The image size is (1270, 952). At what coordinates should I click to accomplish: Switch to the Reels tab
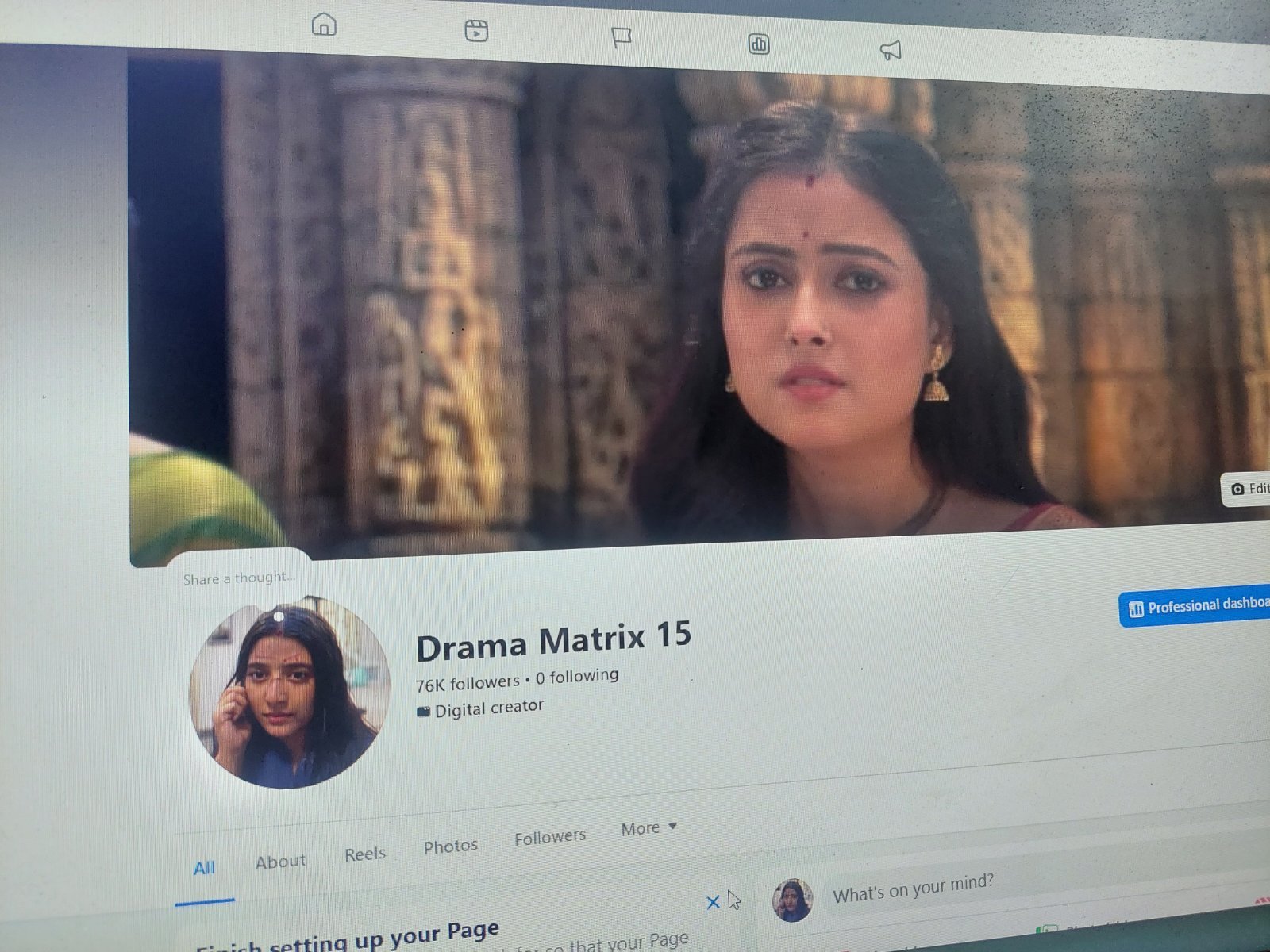point(365,854)
